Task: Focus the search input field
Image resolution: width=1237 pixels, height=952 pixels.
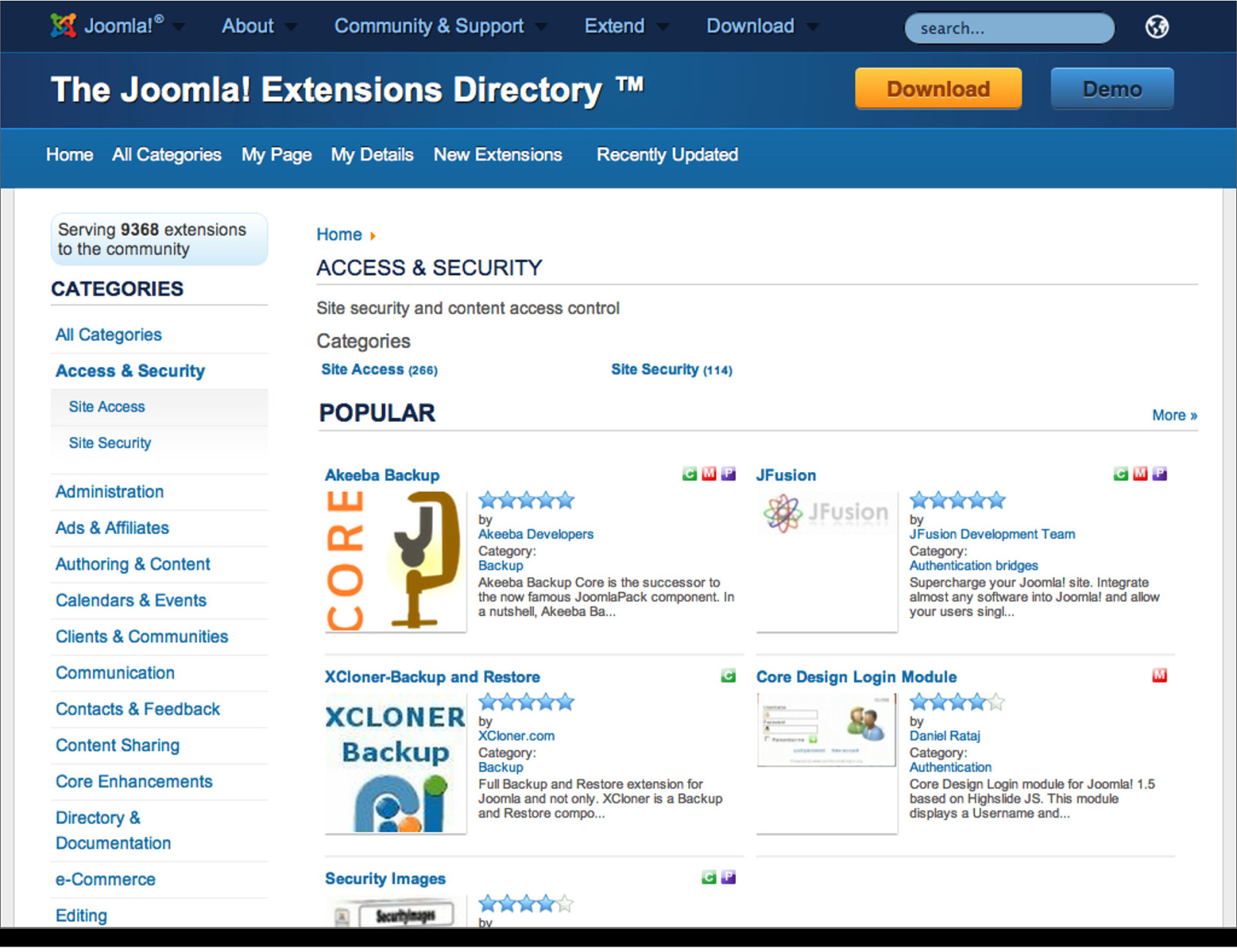Action: 1010,29
